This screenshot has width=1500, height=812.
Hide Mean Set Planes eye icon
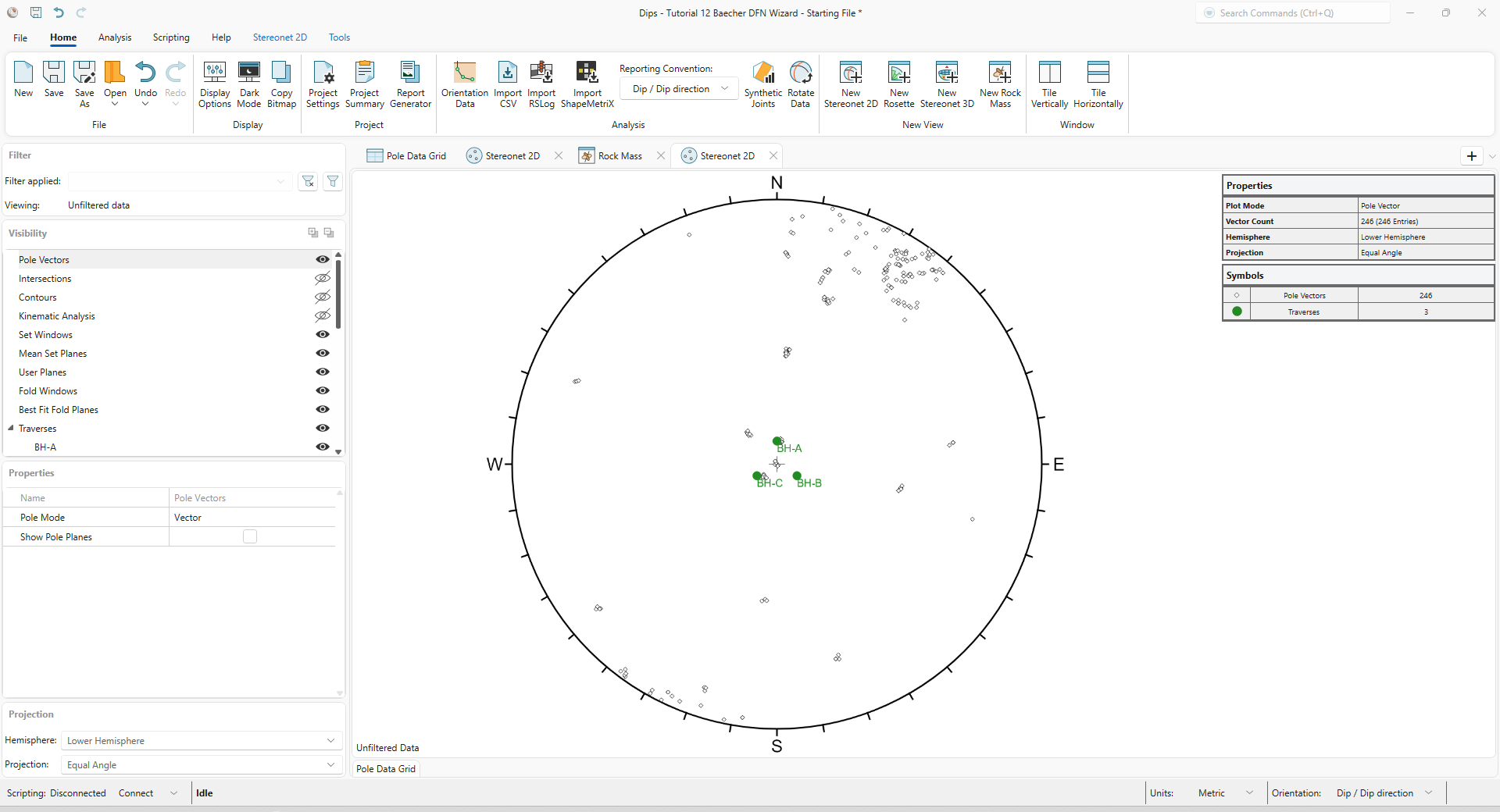click(322, 353)
